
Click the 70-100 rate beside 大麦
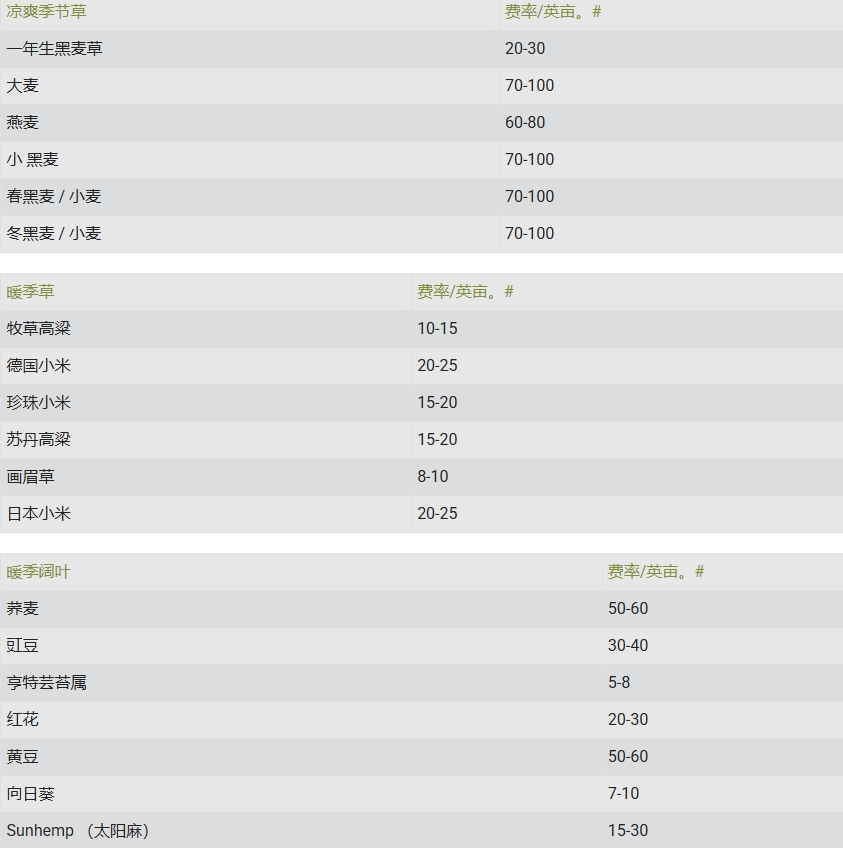(x=529, y=86)
